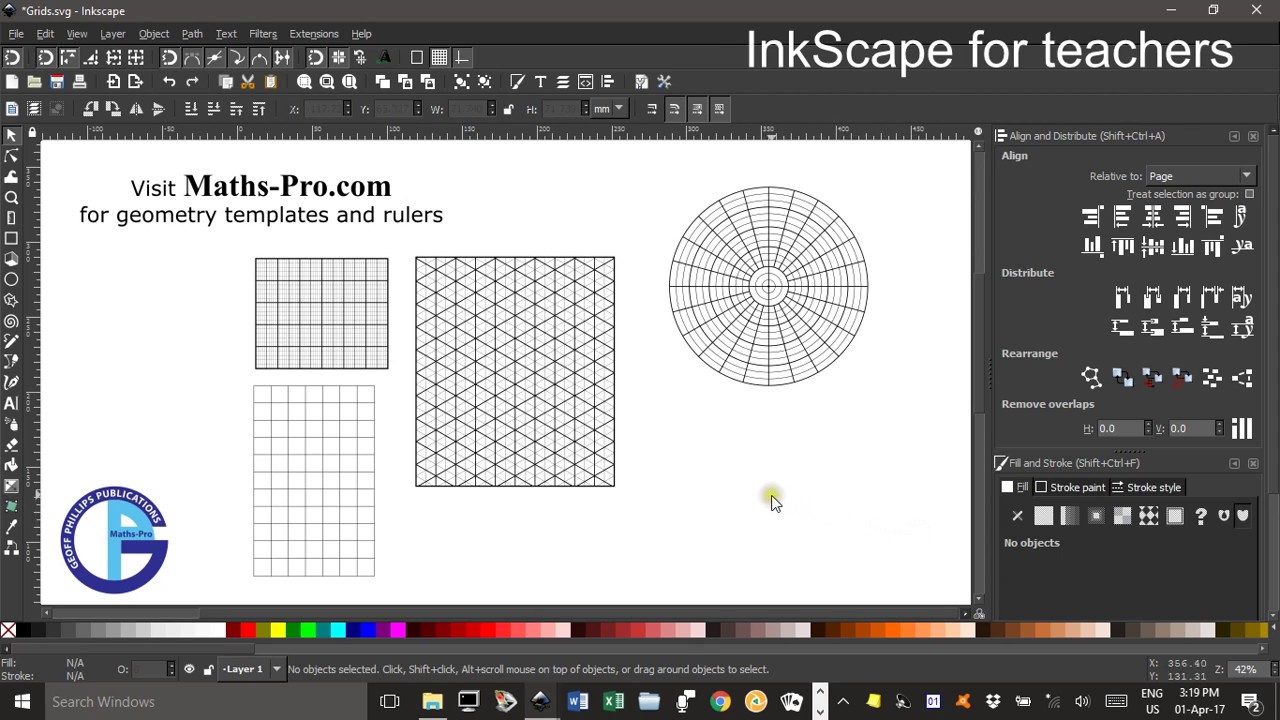
Task: Select the Gradient tool
Action: (x=11, y=486)
